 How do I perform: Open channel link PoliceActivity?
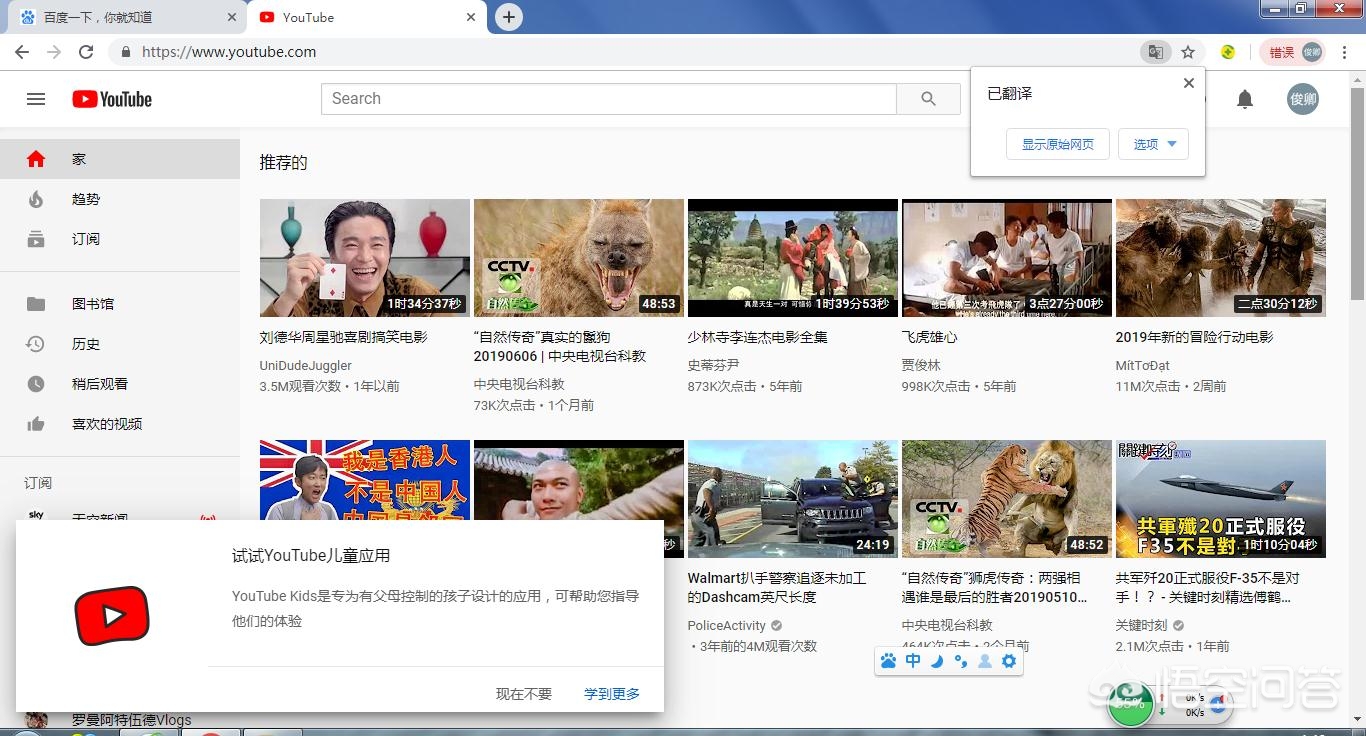(x=727, y=626)
